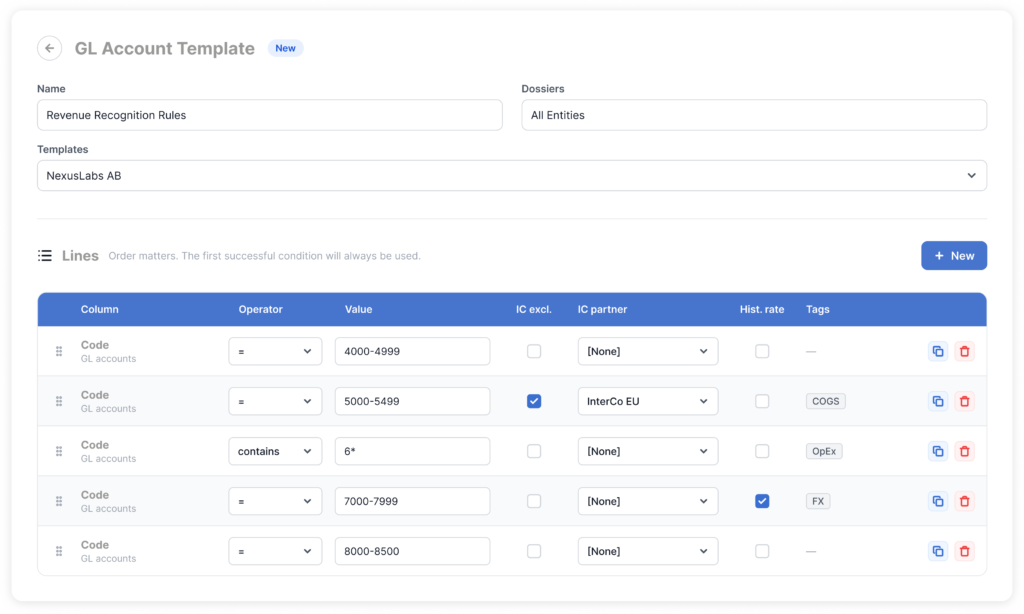Screen dimensions: 1024x614
Task: Enable IC excl. for 4000-4999 row
Action: click(534, 351)
